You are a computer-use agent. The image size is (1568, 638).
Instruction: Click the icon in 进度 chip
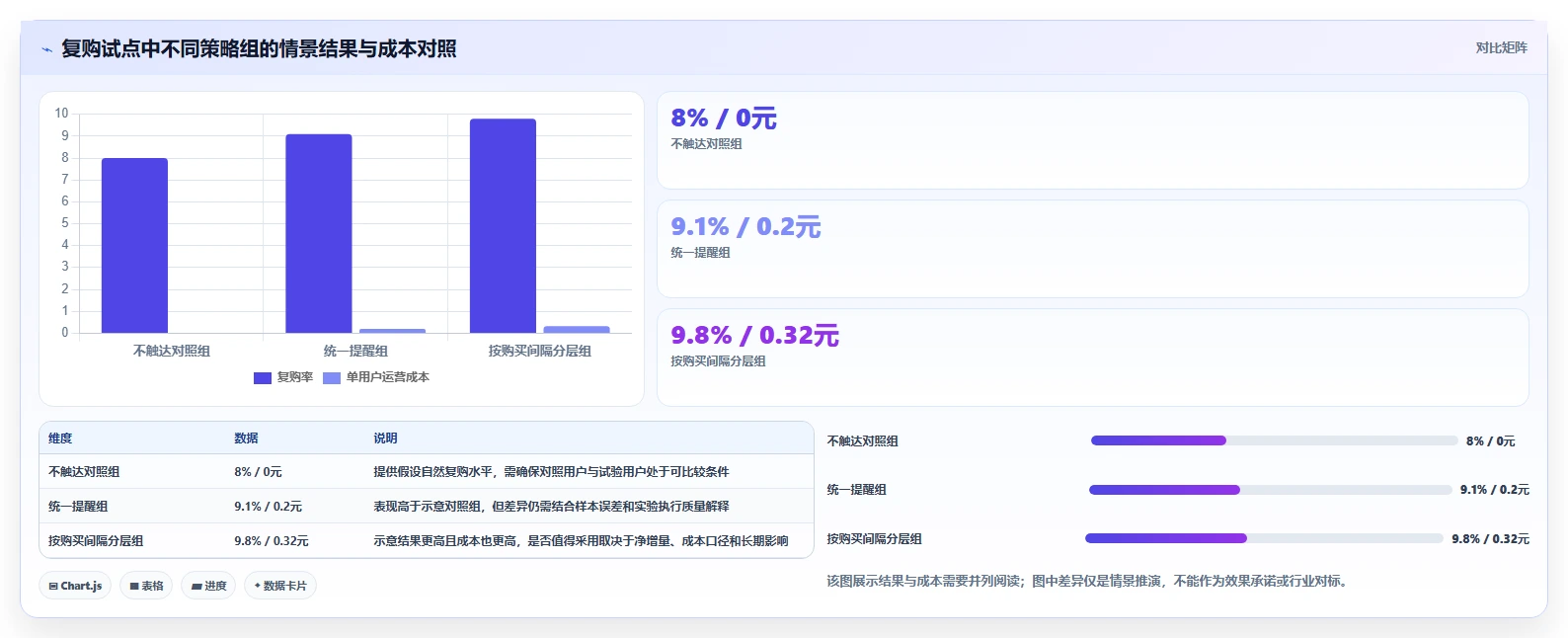point(196,587)
